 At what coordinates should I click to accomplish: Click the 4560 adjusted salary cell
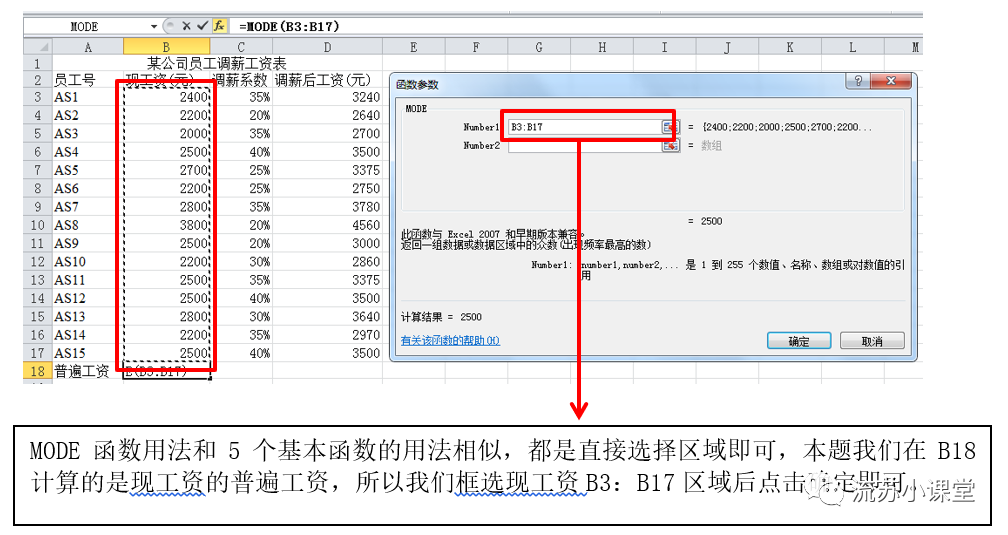pyautogui.click(x=327, y=226)
